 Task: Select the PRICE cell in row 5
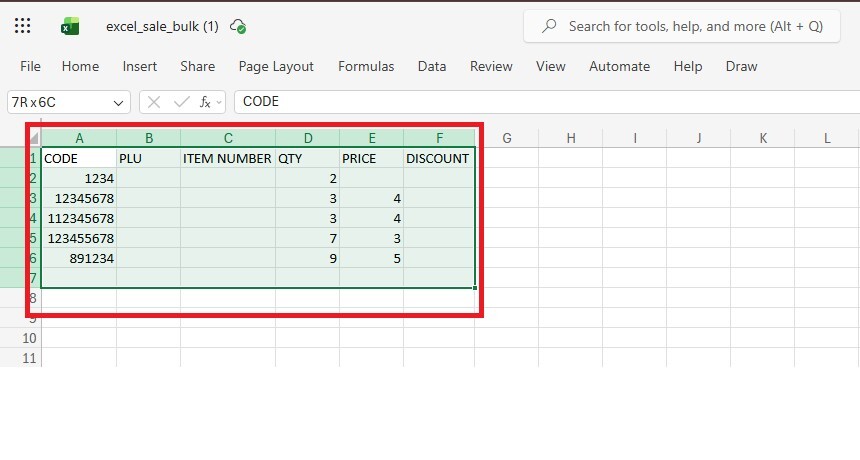point(372,238)
